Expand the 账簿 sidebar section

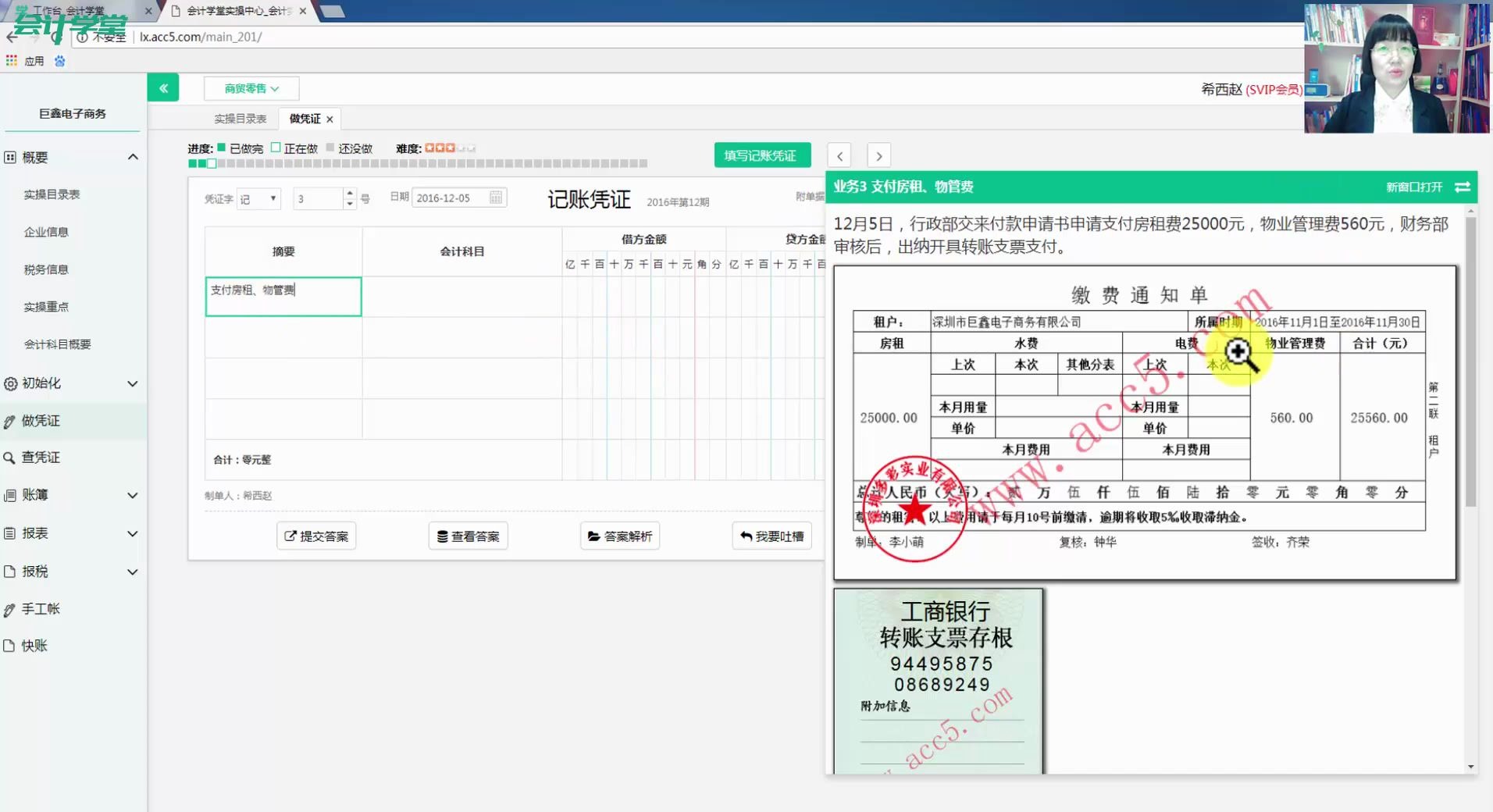133,495
